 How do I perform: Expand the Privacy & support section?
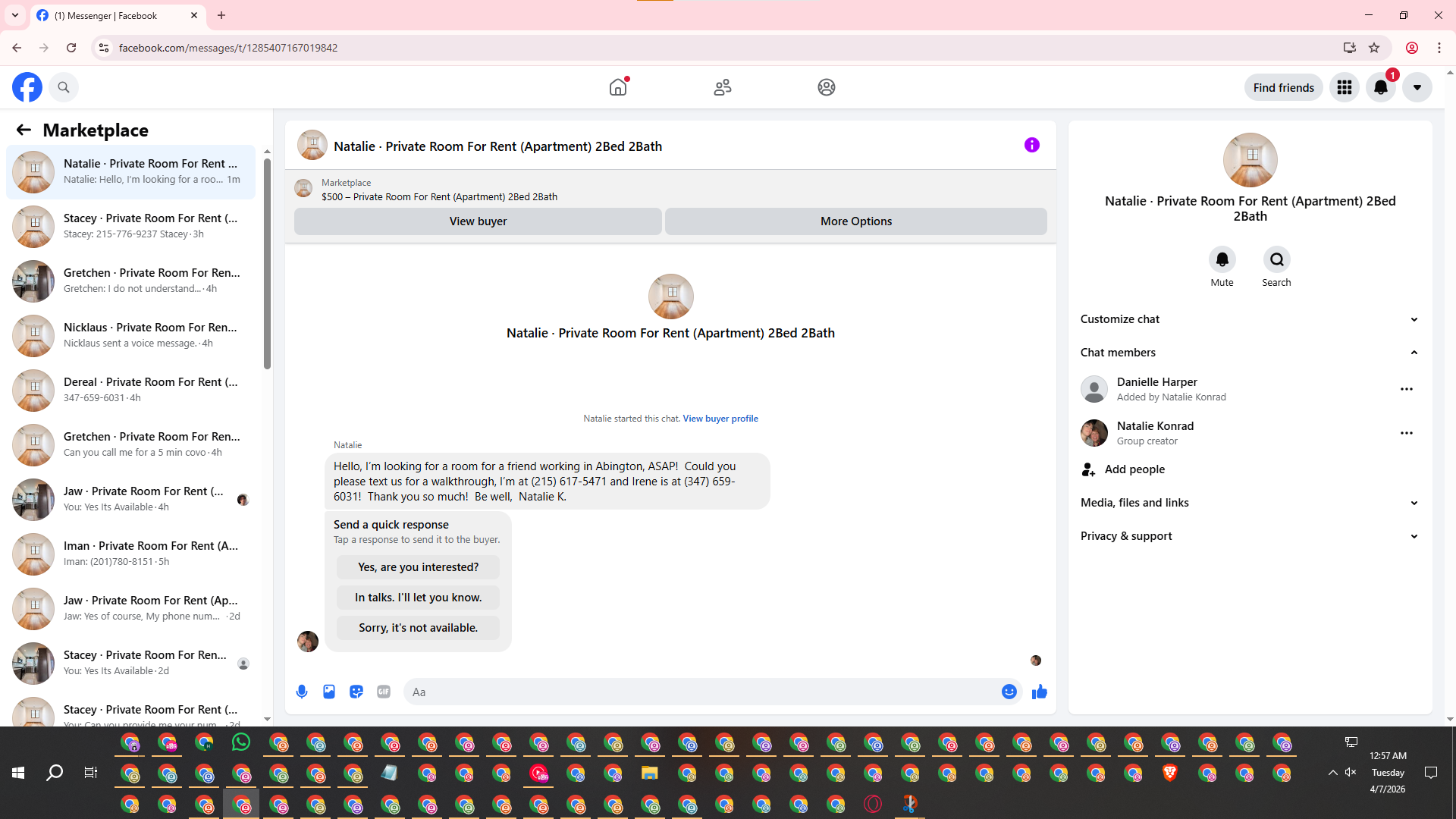[x=1250, y=535]
